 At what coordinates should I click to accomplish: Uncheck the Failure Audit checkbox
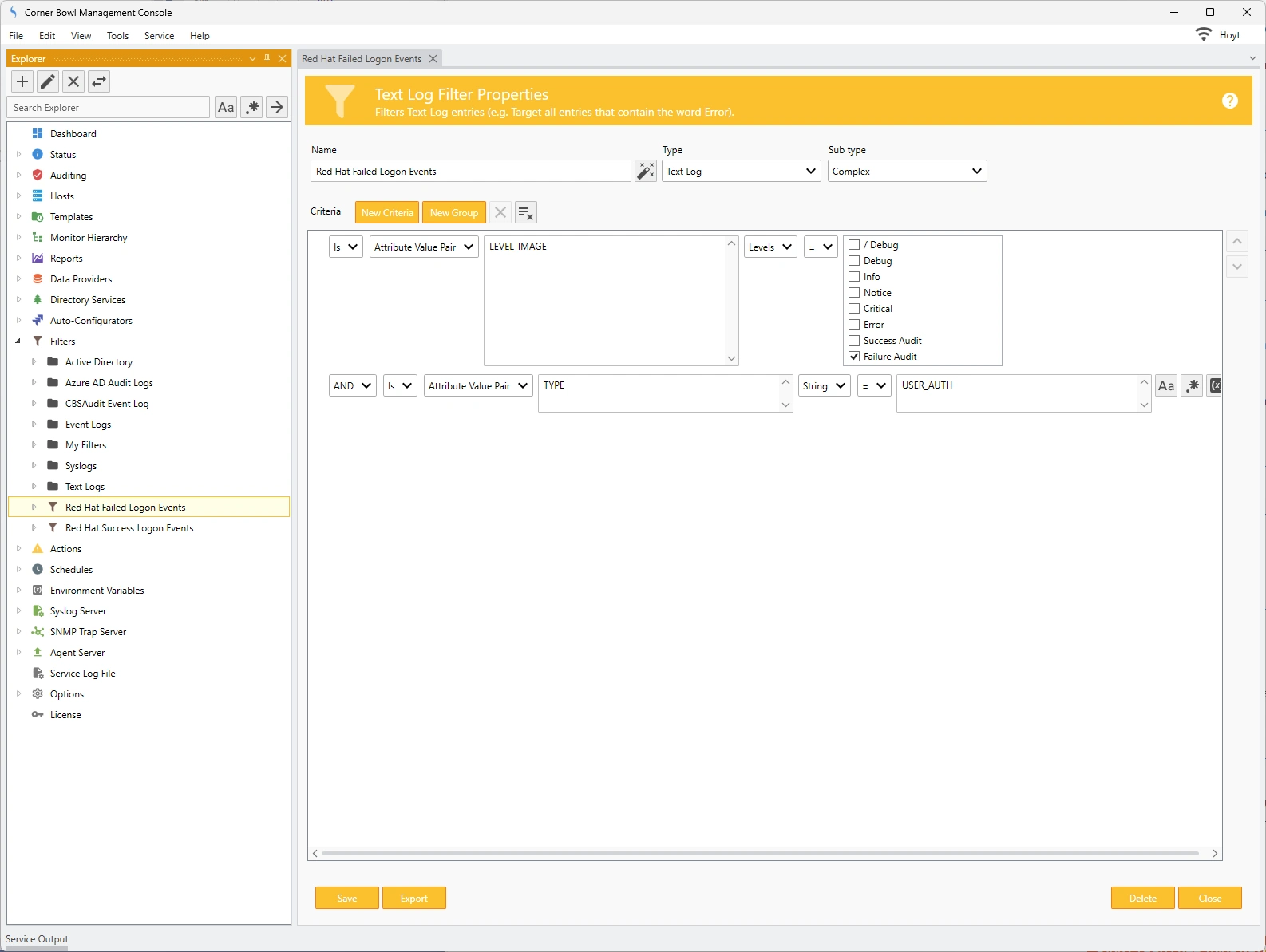click(854, 357)
